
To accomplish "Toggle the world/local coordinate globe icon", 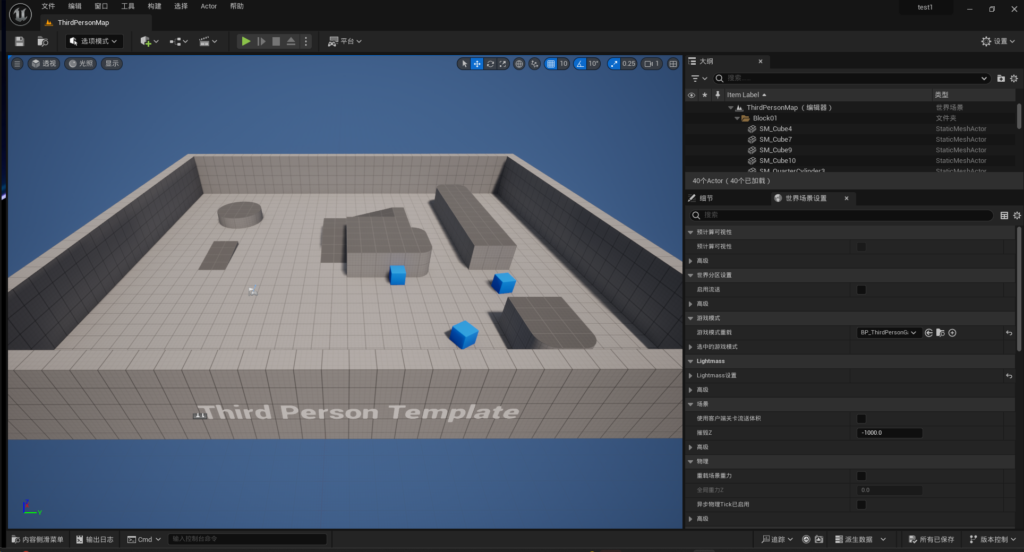I will coord(519,64).
